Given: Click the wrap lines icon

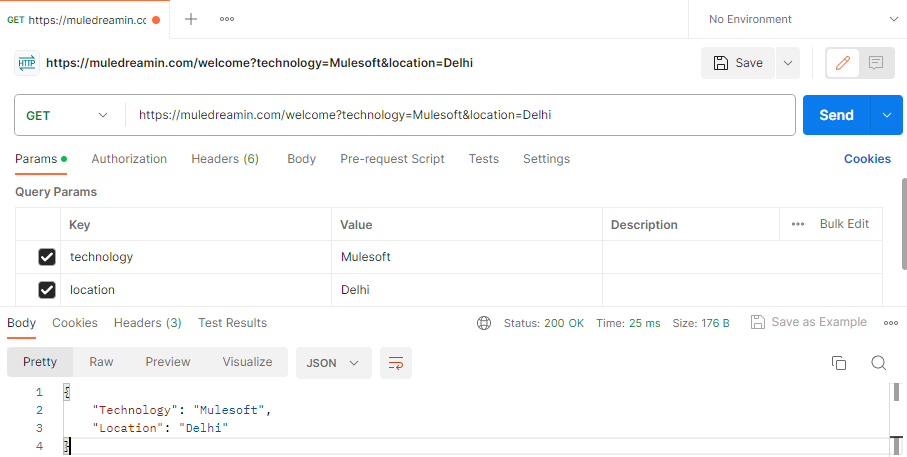Looking at the screenshot, I should point(396,363).
